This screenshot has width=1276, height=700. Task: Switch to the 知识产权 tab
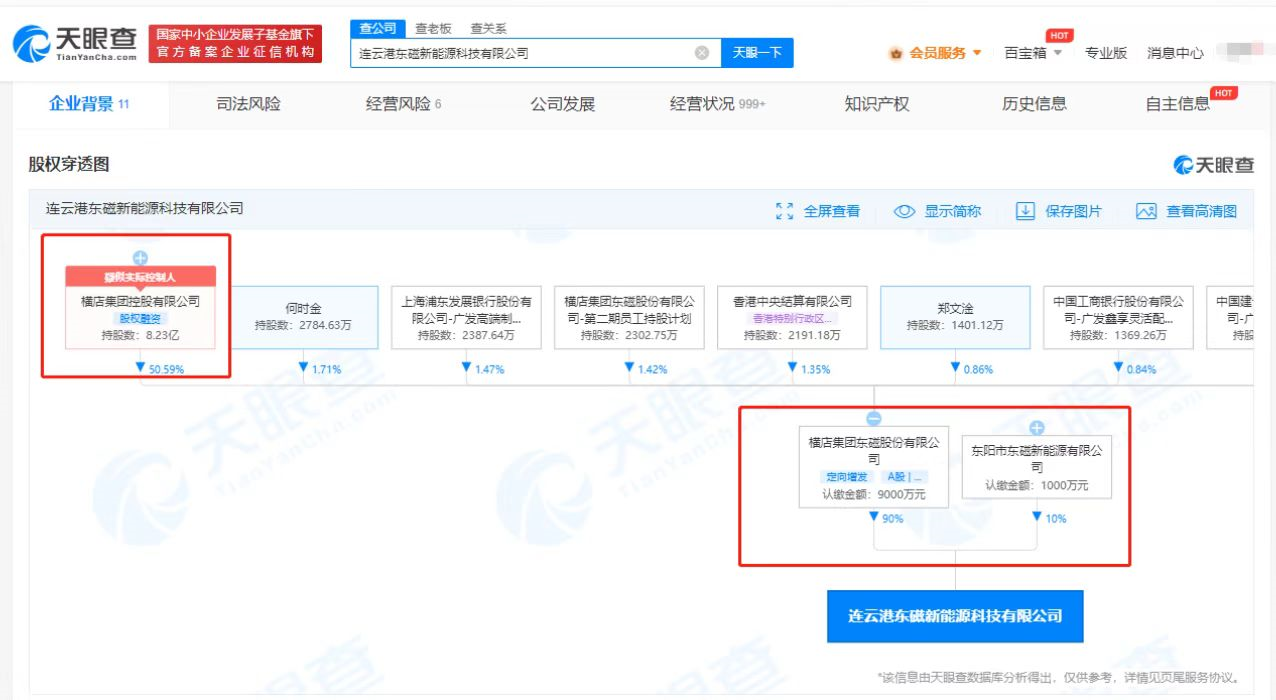tap(876, 104)
